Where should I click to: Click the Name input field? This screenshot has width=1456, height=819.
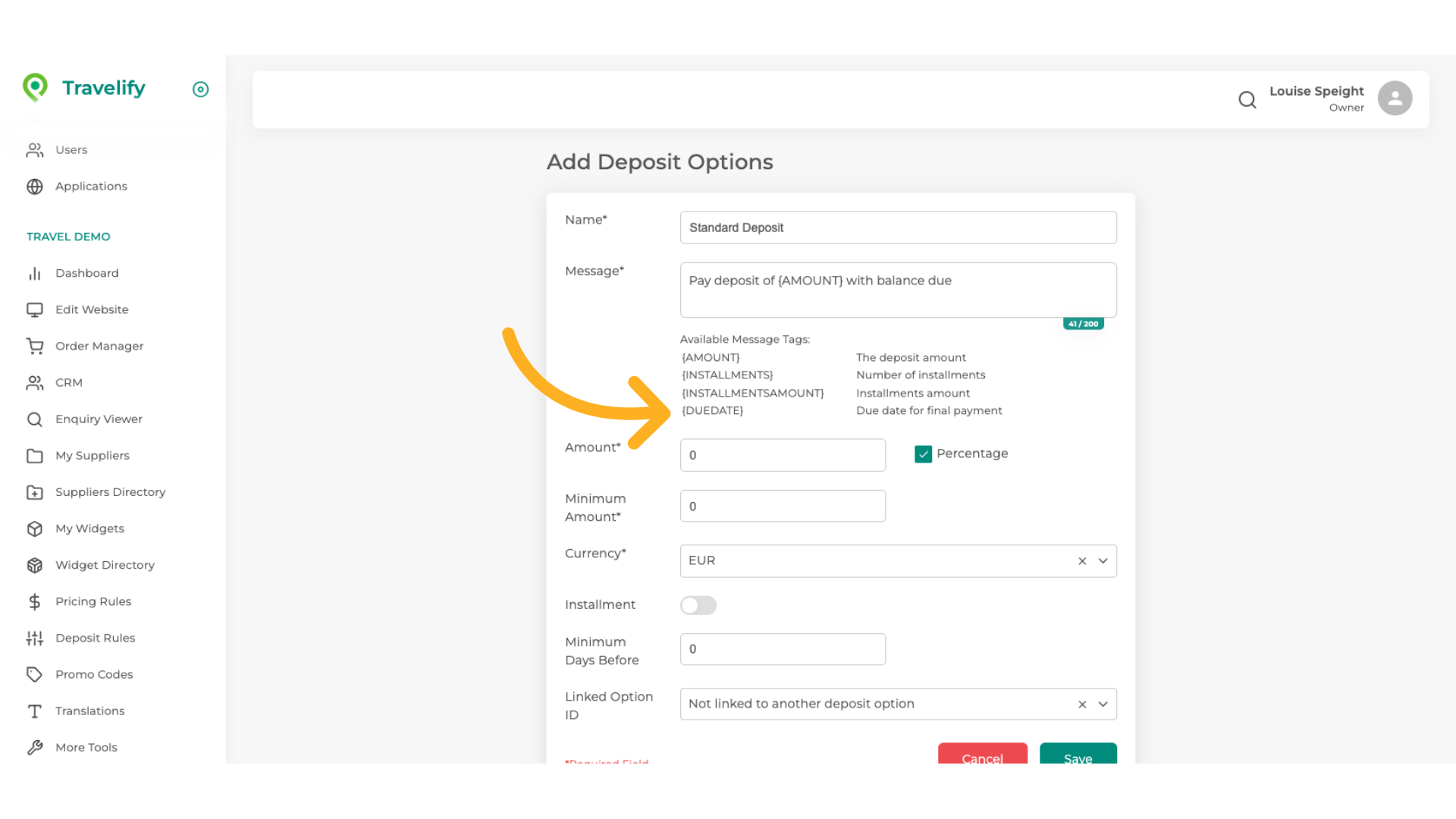[898, 227]
